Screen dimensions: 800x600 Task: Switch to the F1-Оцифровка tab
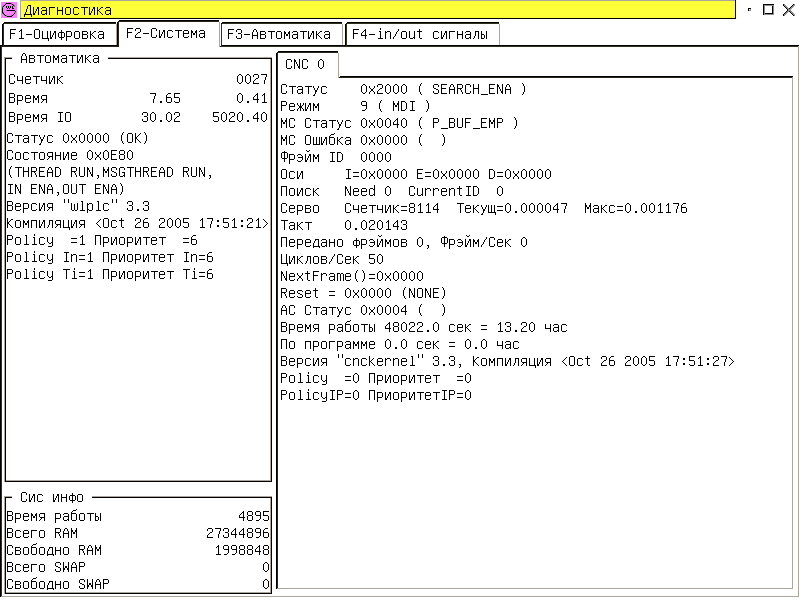pyautogui.click(x=58, y=34)
